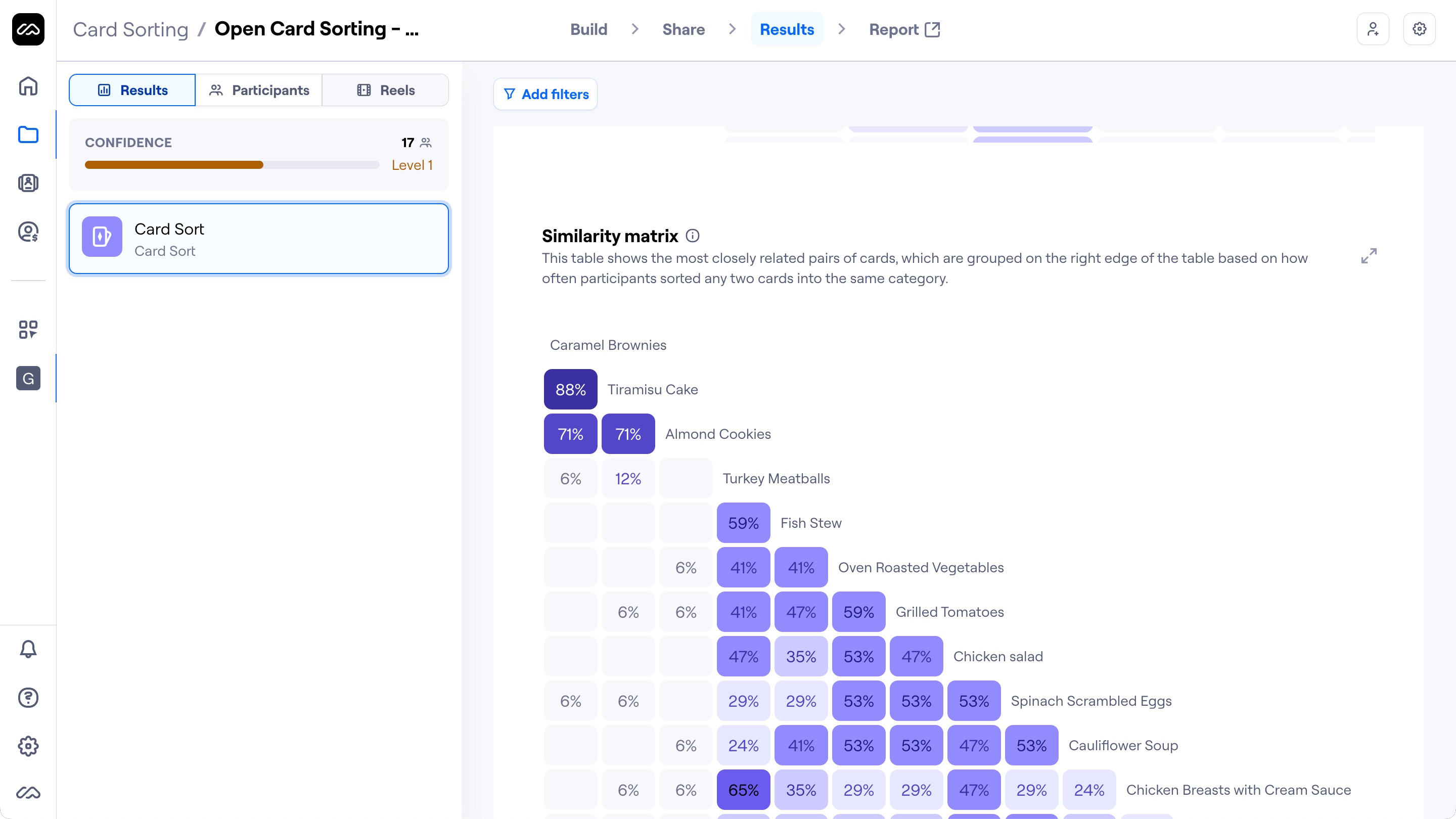Click the Tiramisu Cake label
This screenshot has width=1456, height=819.
(652, 389)
